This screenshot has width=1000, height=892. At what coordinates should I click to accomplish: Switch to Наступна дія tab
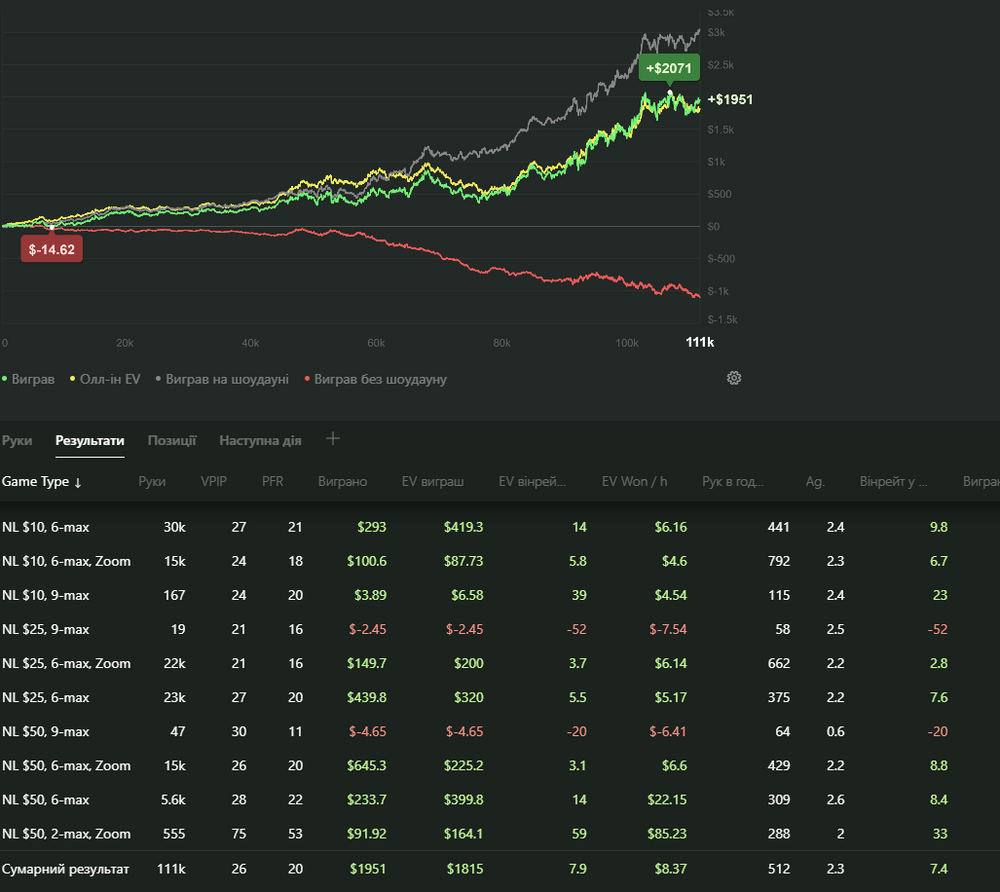pos(260,440)
